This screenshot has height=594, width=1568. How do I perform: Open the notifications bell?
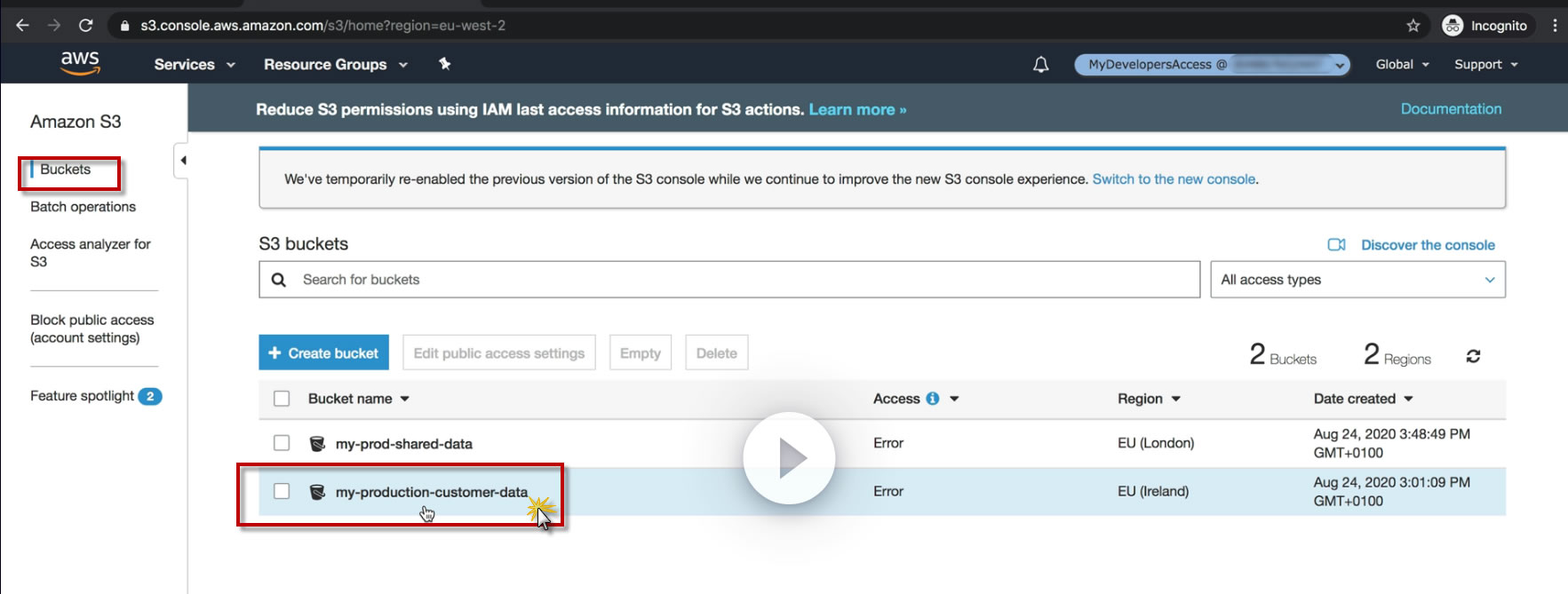point(1040,65)
